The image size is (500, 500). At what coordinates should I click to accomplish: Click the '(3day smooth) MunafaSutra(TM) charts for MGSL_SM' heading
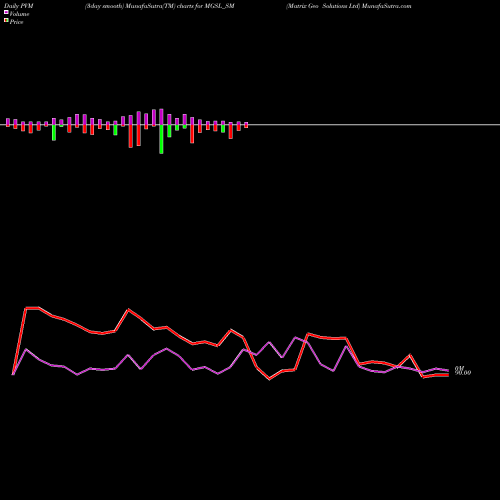pos(160,6)
